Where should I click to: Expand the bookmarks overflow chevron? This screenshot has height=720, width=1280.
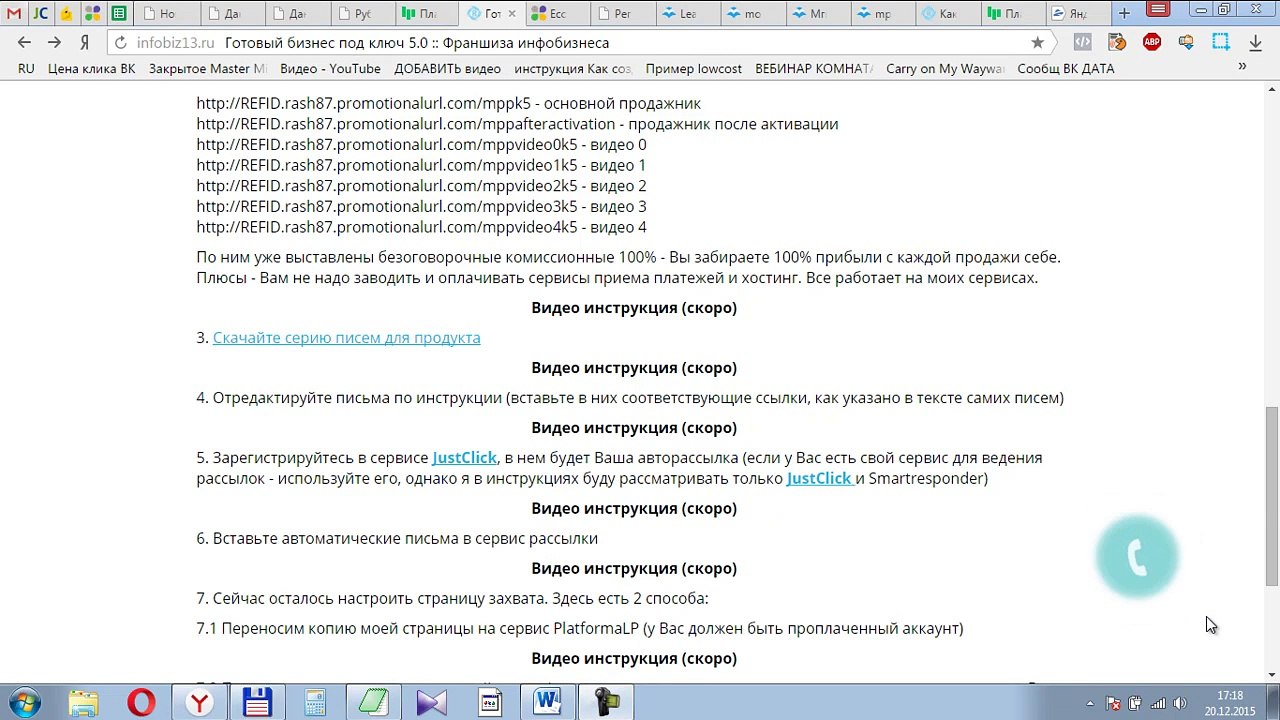coord(1242,67)
